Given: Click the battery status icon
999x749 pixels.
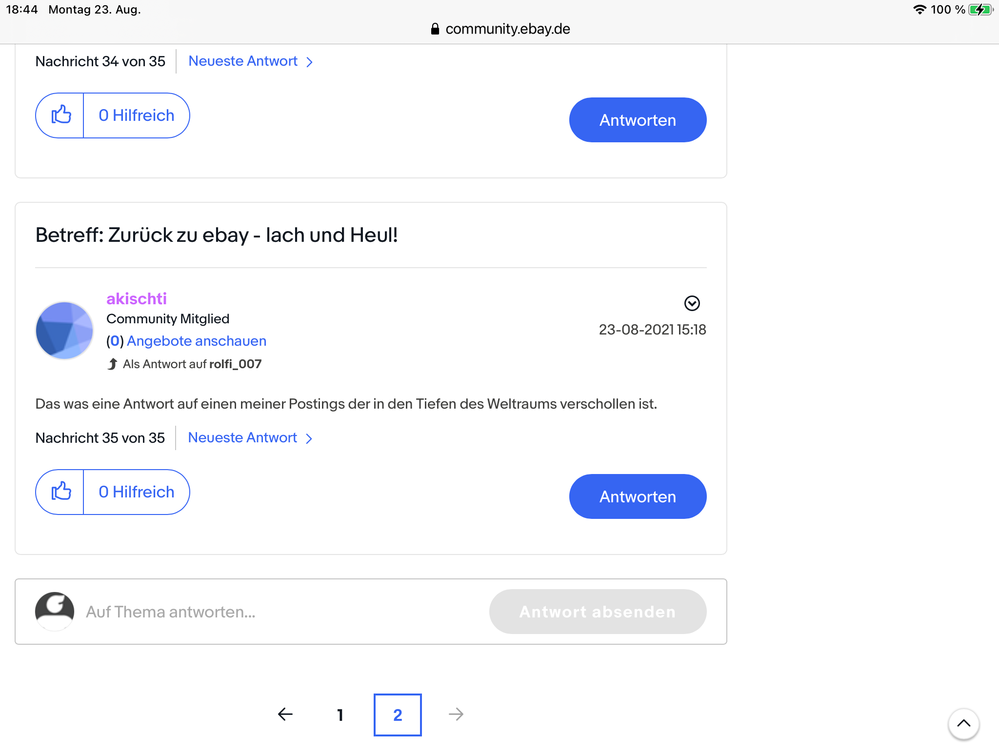Looking at the screenshot, I should pos(980,10).
